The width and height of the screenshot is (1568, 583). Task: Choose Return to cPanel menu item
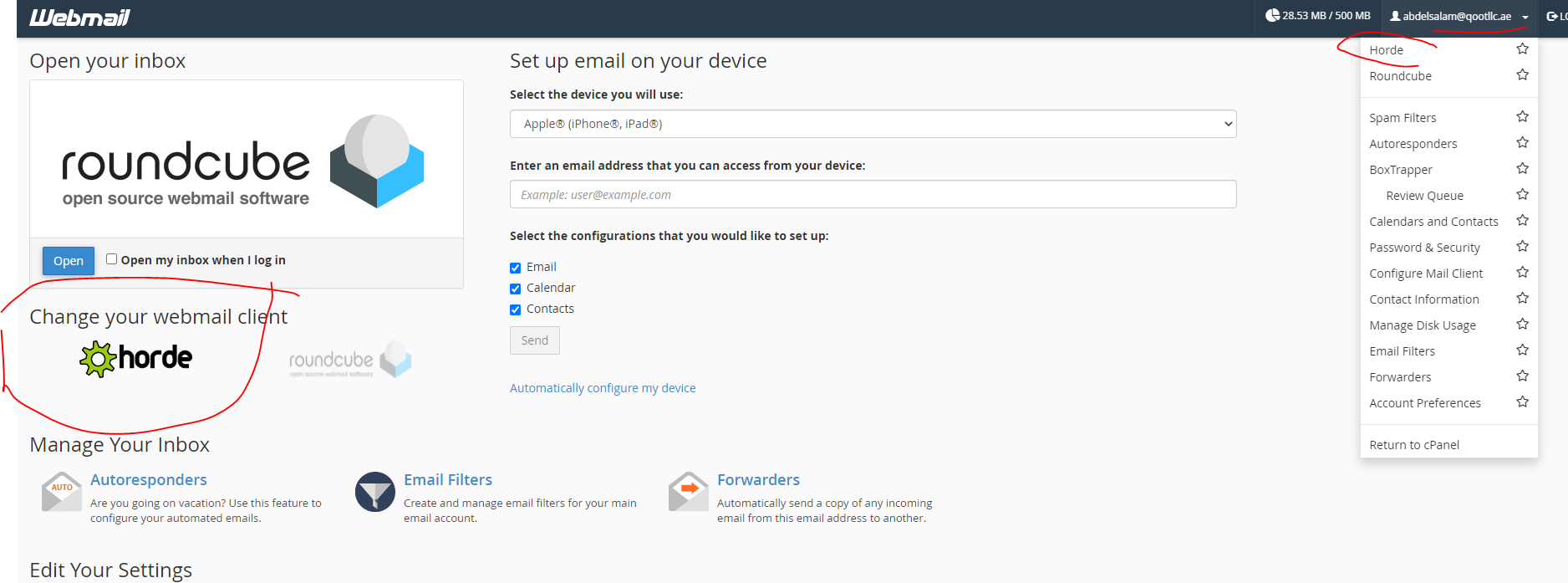coord(1414,445)
